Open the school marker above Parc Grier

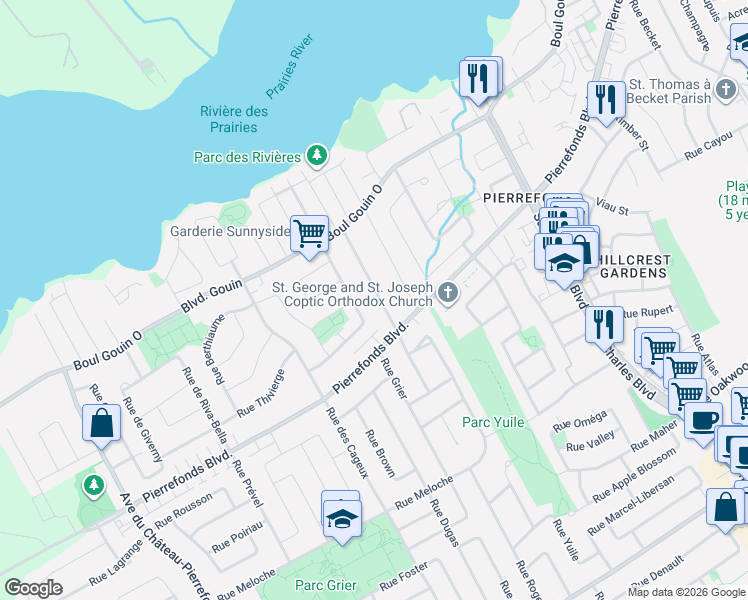point(342,520)
